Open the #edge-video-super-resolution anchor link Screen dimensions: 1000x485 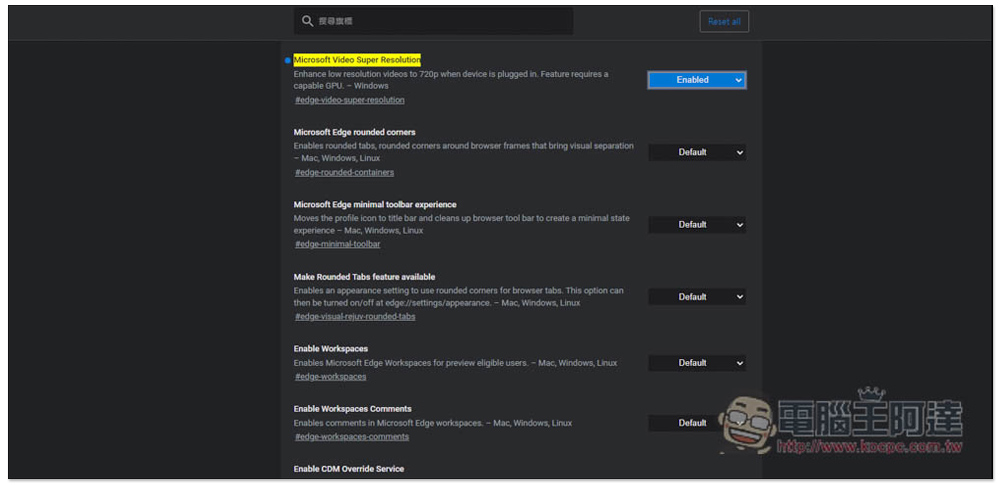(x=350, y=100)
